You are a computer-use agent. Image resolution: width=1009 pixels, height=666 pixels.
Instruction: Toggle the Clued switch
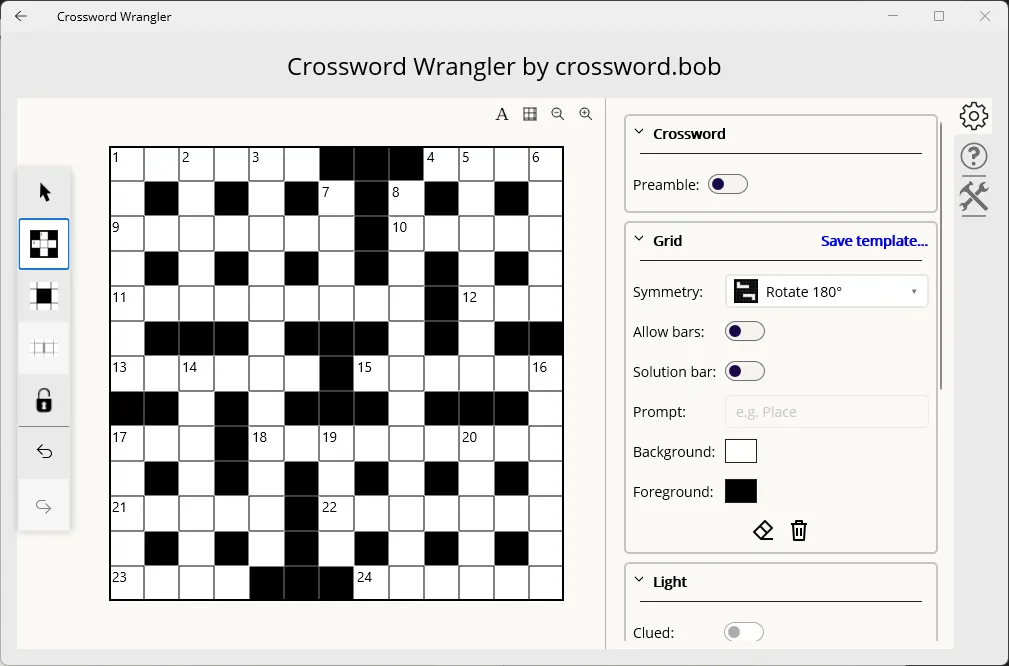[744, 632]
